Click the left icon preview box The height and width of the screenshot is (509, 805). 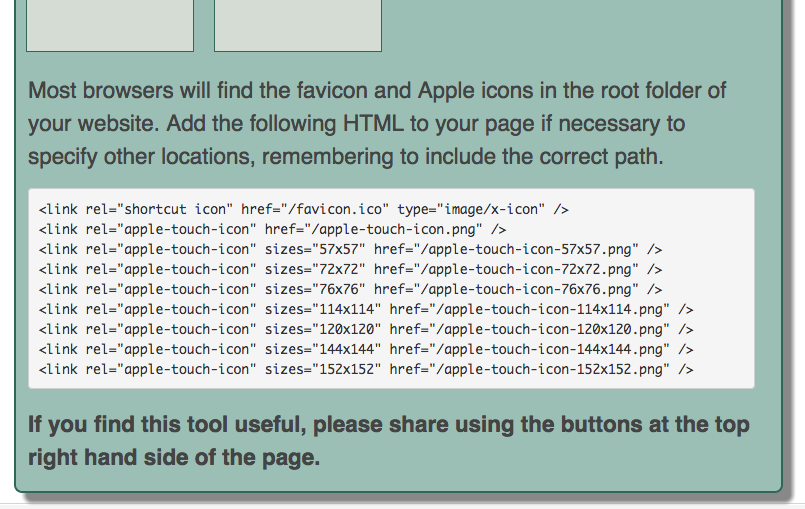click(x=109, y=25)
